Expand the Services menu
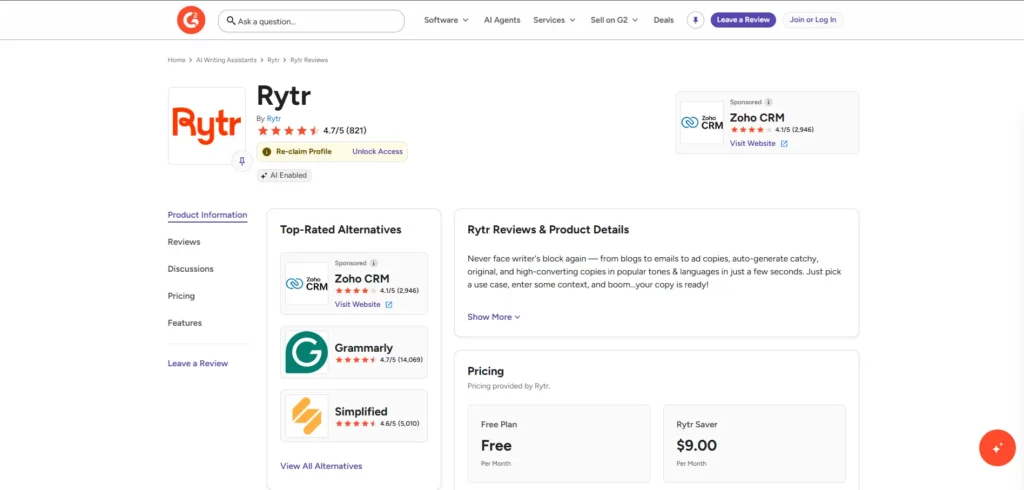Image resolution: width=1024 pixels, height=490 pixels. (554, 20)
